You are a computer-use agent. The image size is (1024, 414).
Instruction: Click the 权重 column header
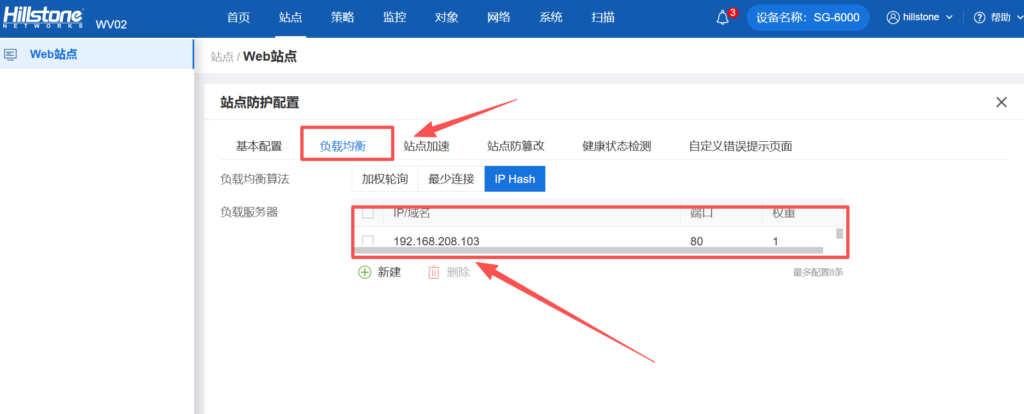coord(784,213)
